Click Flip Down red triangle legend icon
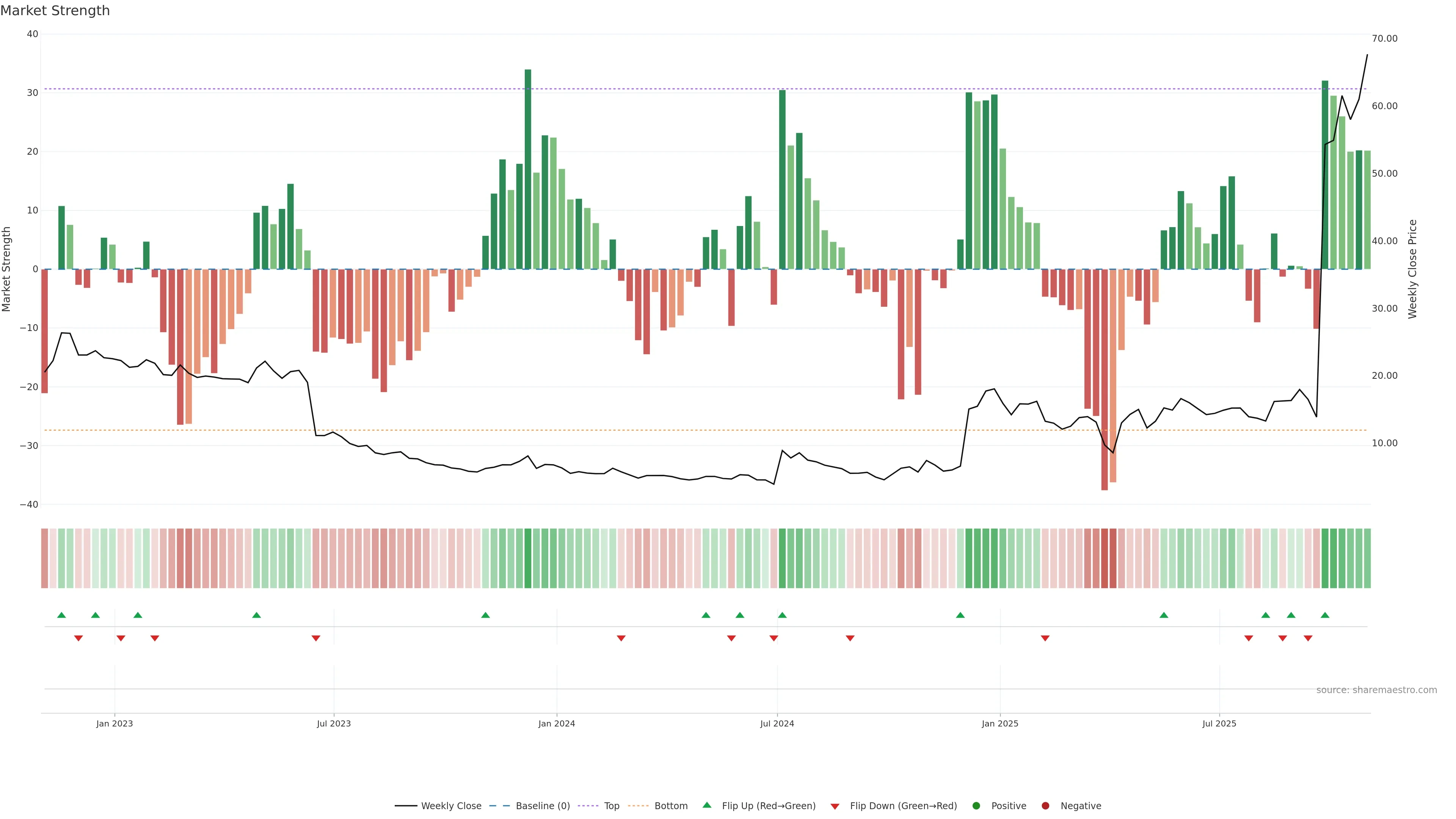This screenshot has width=1456, height=819. (x=835, y=806)
